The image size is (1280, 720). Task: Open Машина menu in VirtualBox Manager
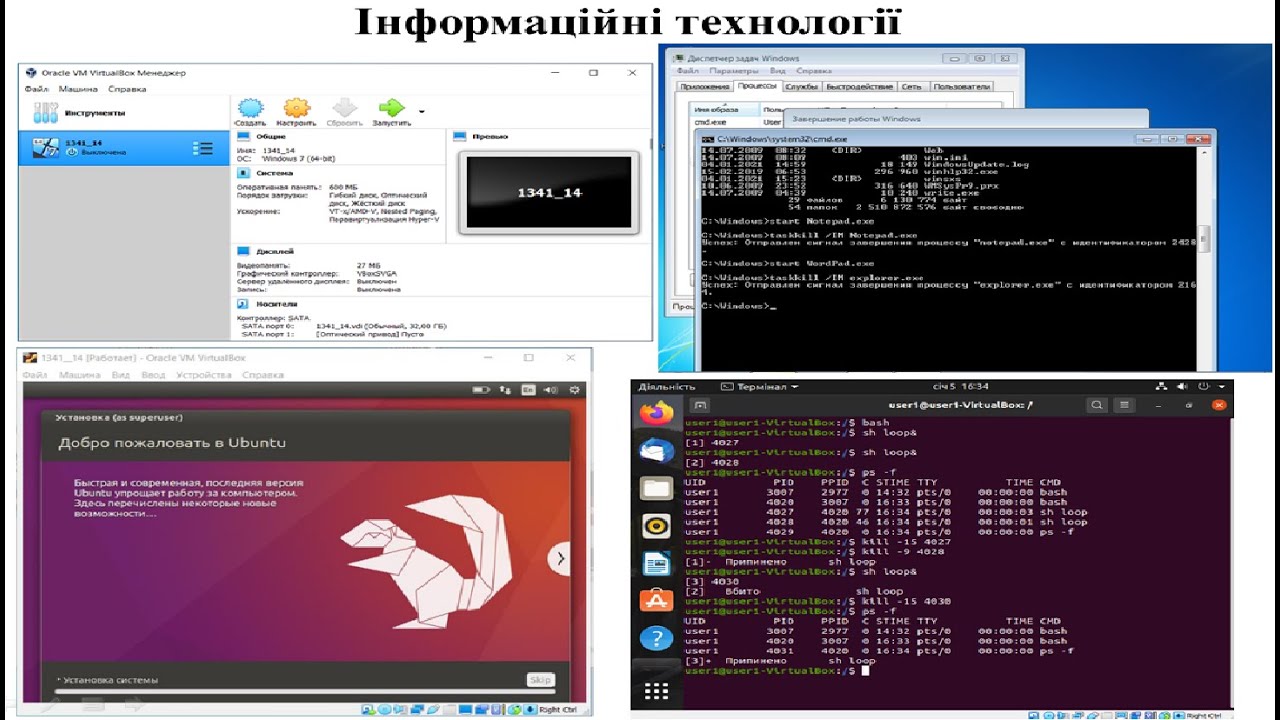point(78,89)
